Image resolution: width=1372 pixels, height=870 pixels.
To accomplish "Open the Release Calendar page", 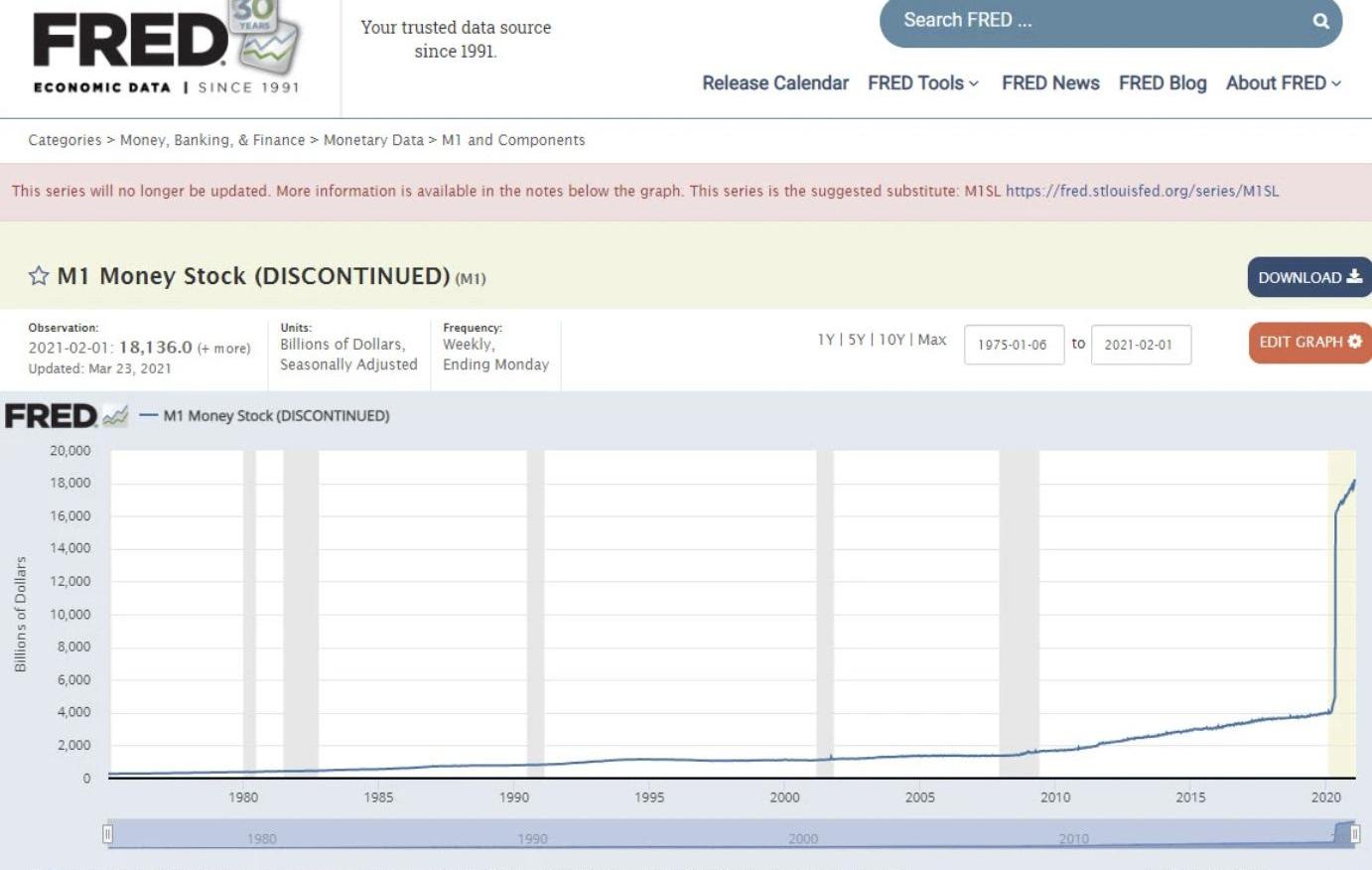I will coord(775,83).
